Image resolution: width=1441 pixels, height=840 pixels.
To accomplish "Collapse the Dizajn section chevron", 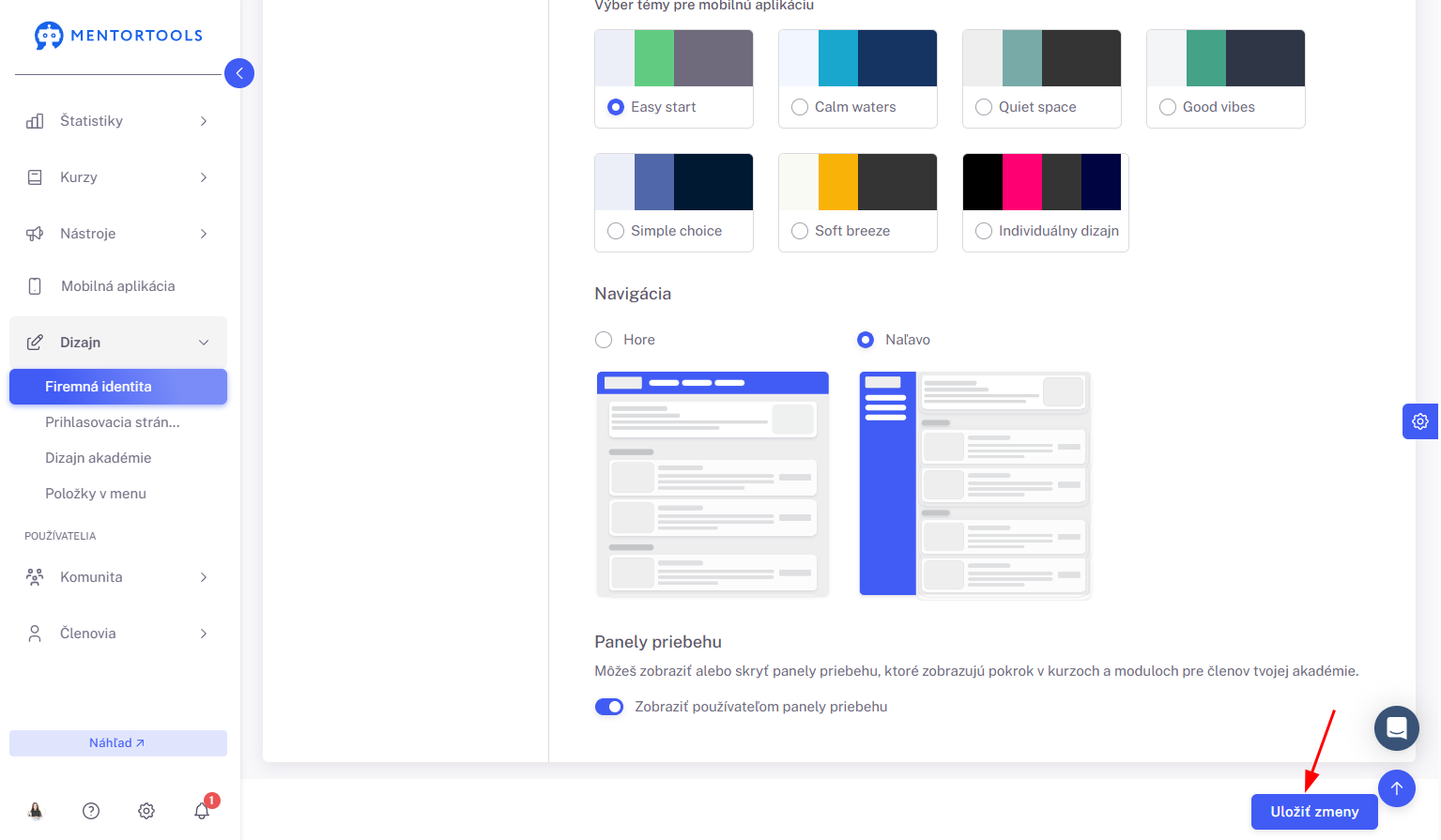I will click(204, 343).
